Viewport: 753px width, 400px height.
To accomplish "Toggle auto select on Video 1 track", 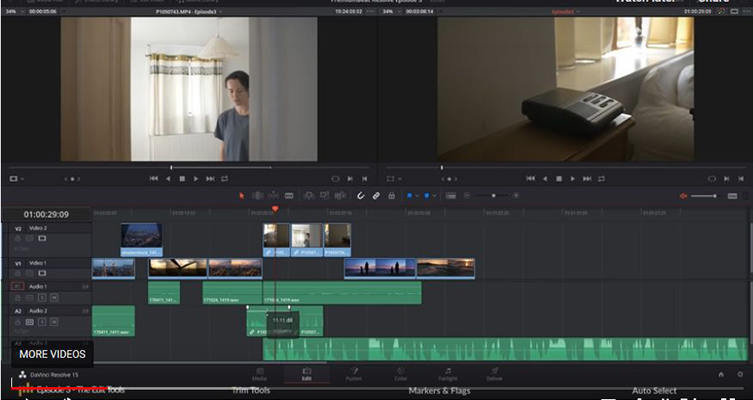I will coord(30,273).
